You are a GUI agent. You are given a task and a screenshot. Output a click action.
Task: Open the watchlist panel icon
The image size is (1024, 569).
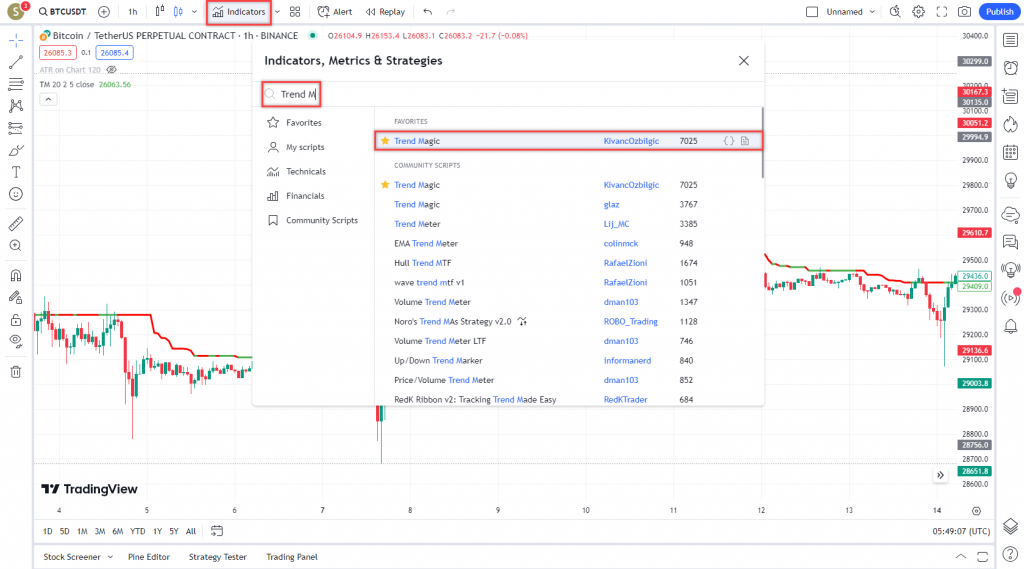coord(1010,41)
